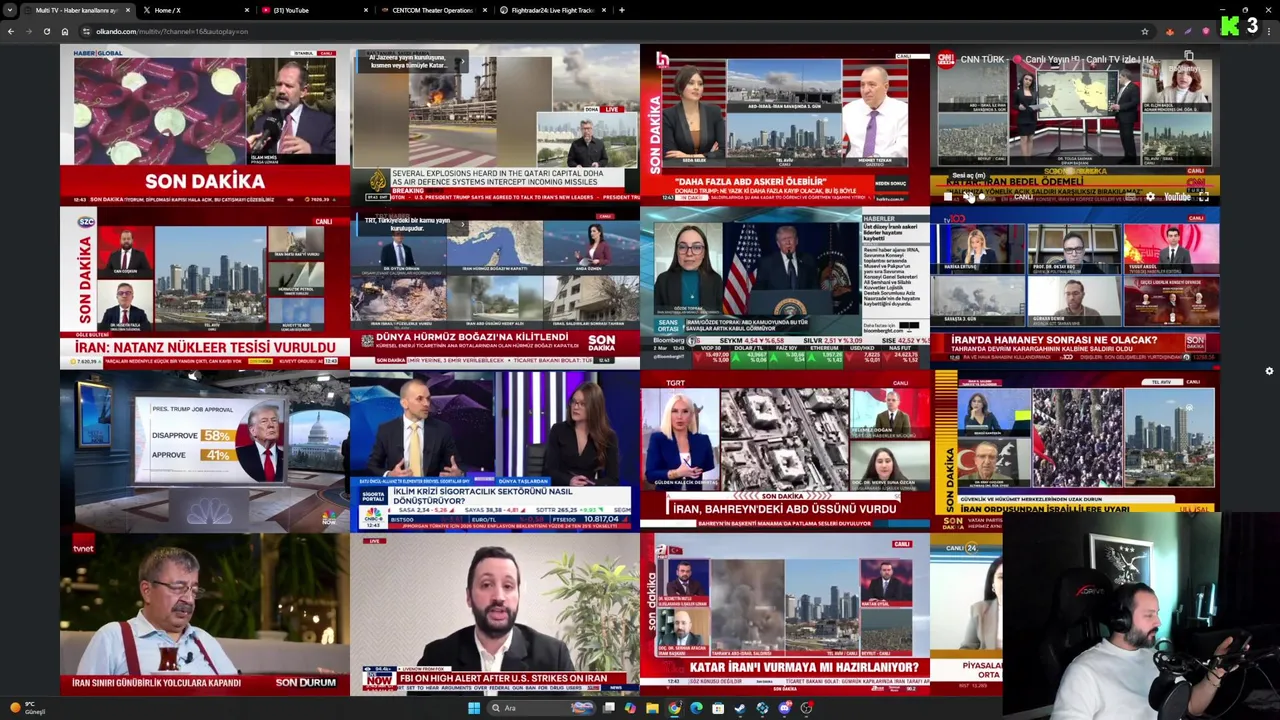The image size is (1280, 720).
Task: Open the Chrome three-dot menu
Action: tap(1268, 31)
